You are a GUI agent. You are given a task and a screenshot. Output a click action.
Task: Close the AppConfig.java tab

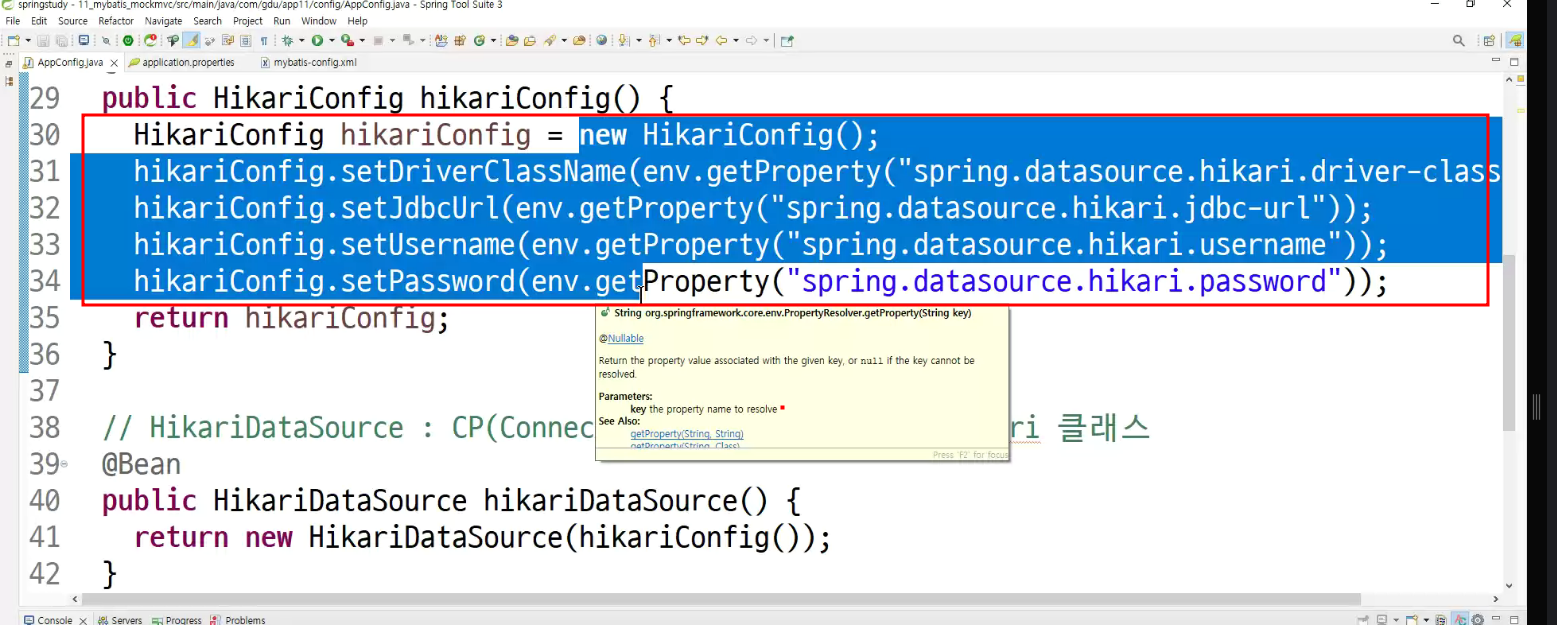pyautogui.click(x=114, y=63)
